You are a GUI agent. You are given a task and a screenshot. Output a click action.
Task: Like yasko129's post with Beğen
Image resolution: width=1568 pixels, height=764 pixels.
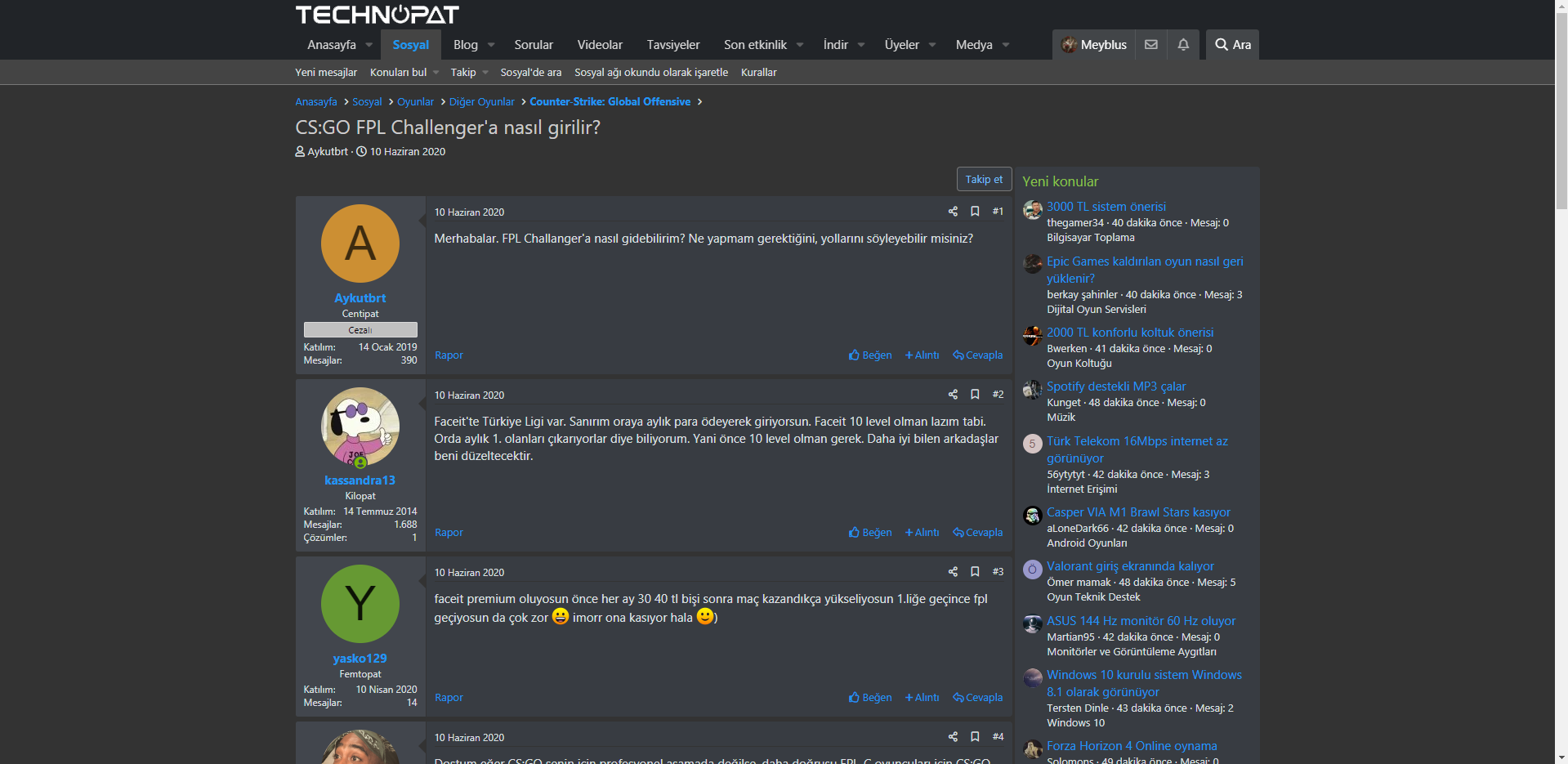tap(870, 698)
